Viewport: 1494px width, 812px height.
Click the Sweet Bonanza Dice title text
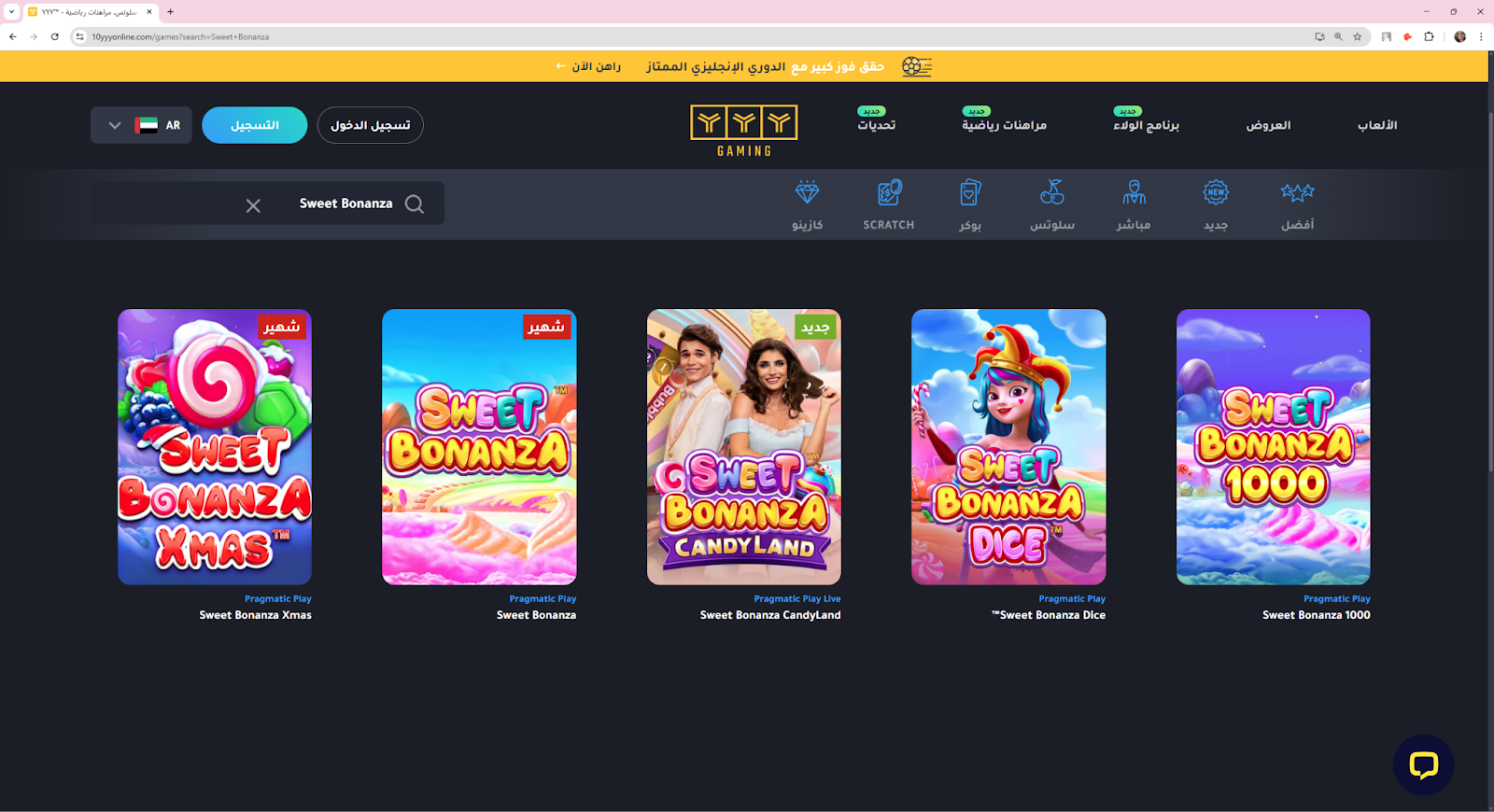(x=1049, y=615)
